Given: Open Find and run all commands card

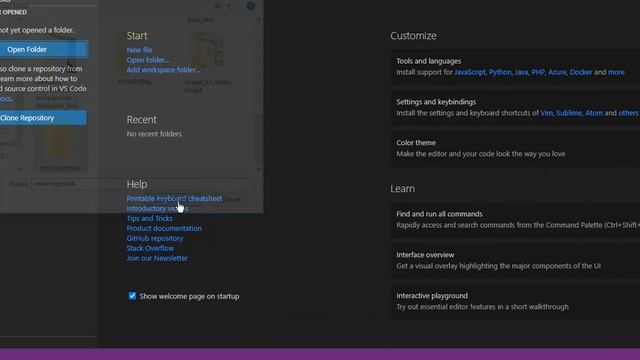Looking at the screenshot, I should coord(516,220).
